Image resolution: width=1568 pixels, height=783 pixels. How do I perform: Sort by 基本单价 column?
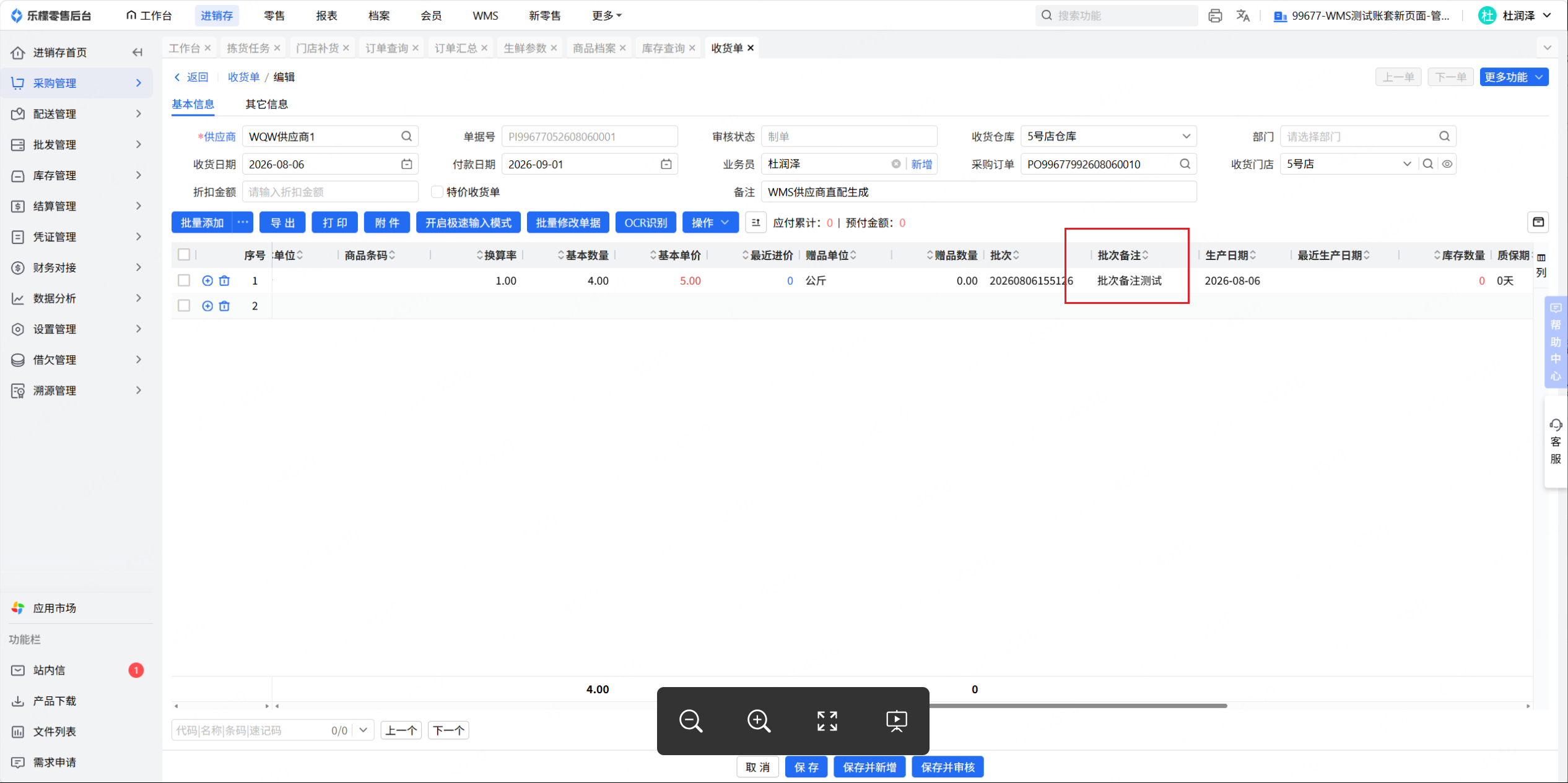pyautogui.click(x=653, y=255)
